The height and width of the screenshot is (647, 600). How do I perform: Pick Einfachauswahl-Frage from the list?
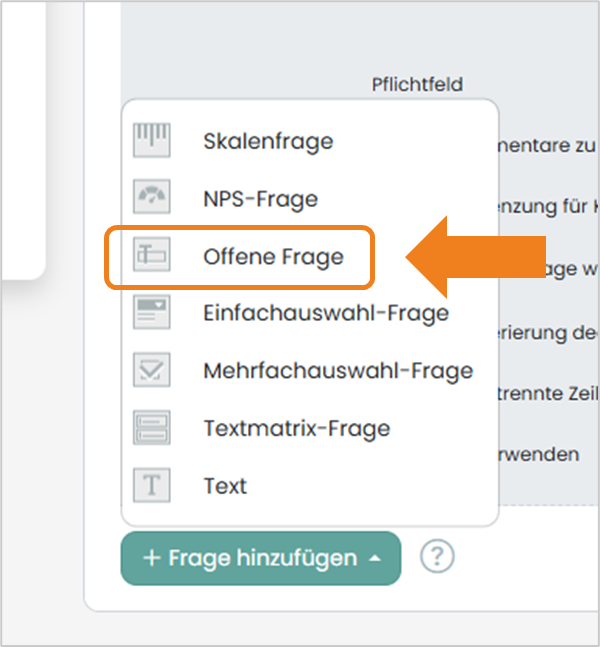point(326,313)
